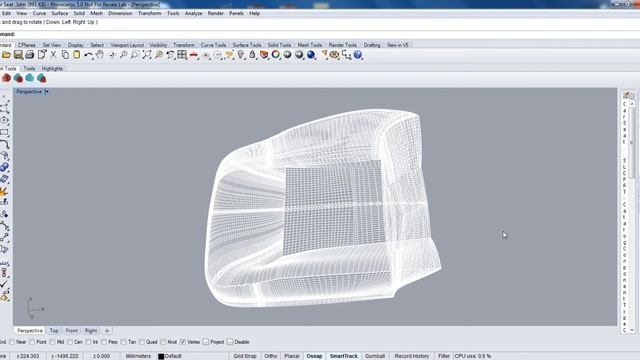Screen dimensions: 640x360
Task: Enable the Disable osnap checkbox
Action: pos(230,342)
